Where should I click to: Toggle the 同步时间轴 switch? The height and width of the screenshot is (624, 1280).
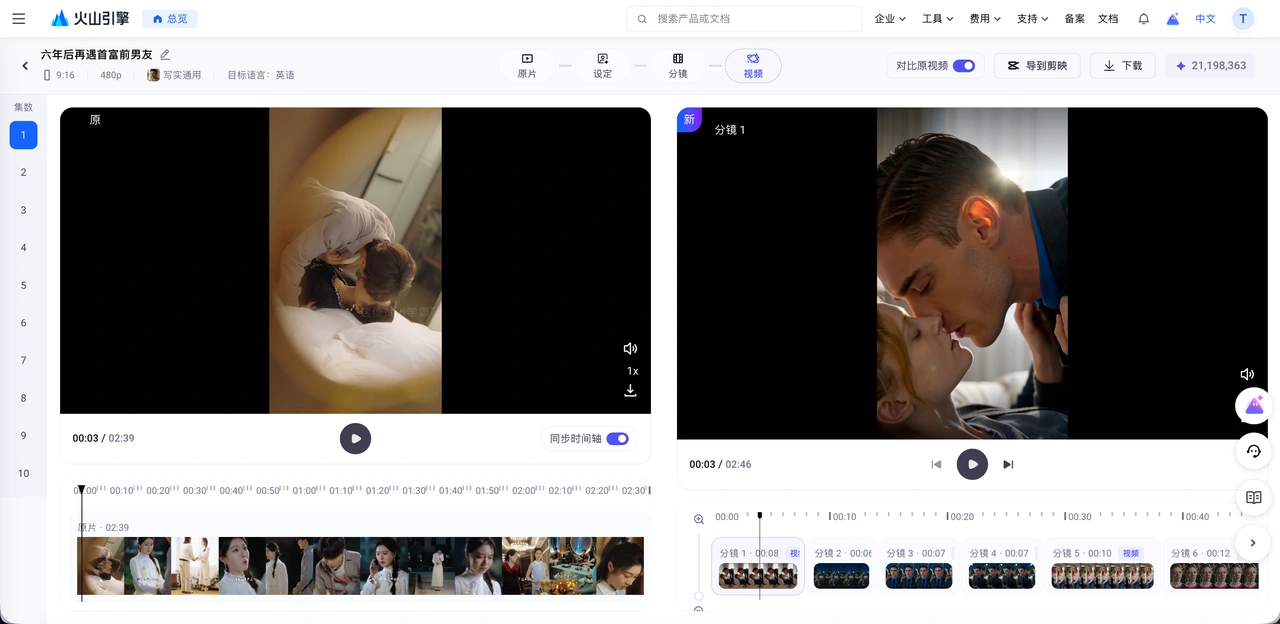point(617,438)
